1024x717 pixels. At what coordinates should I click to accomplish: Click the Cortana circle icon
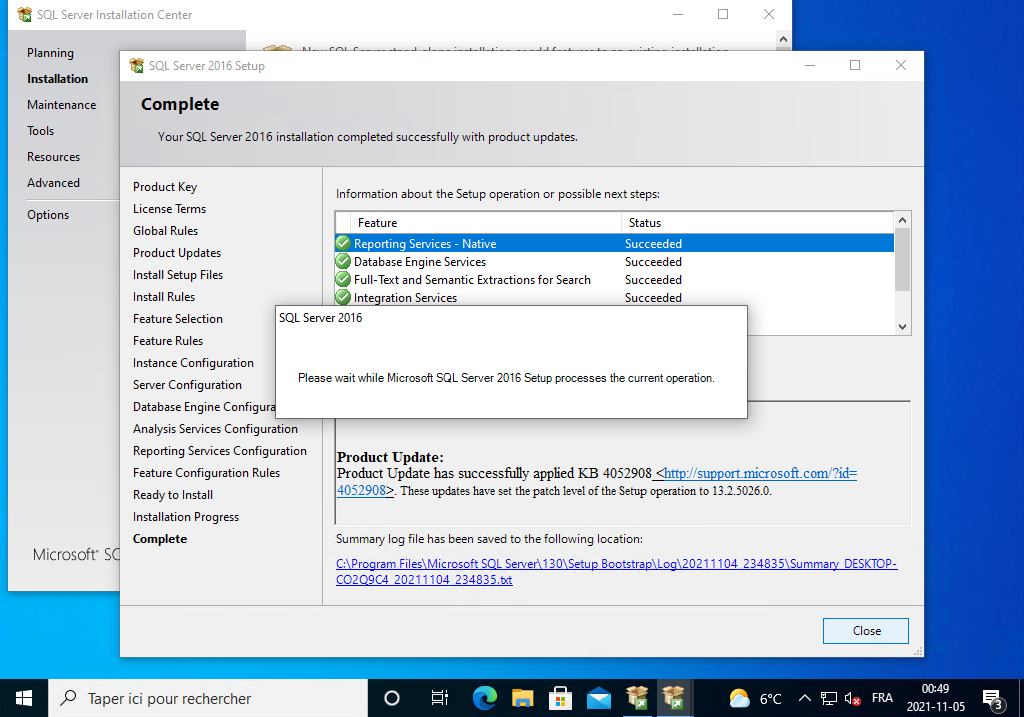pos(392,698)
